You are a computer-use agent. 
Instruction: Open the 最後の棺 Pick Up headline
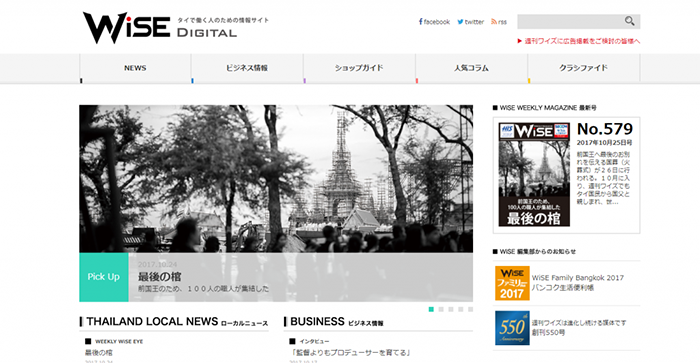pyautogui.click(x=159, y=277)
